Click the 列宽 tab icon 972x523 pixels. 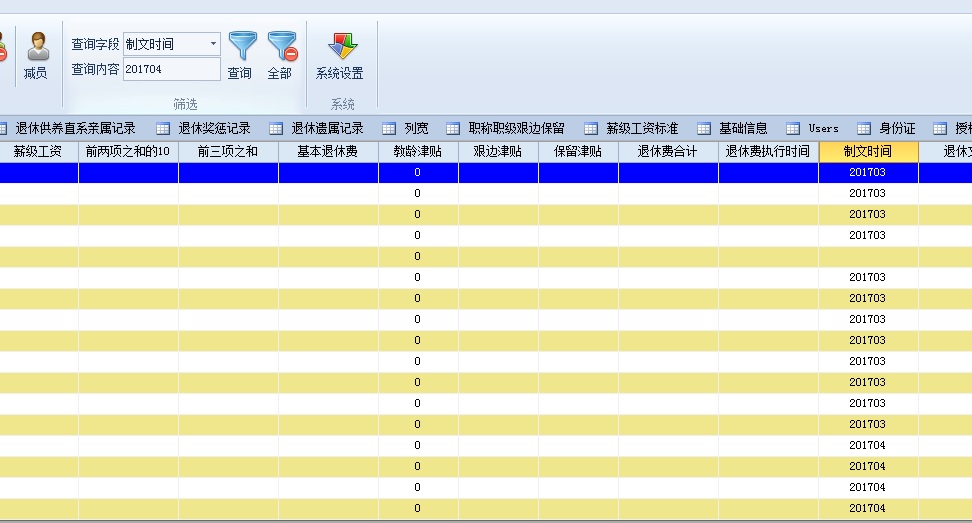pyautogui.click(x=390, y=128)
